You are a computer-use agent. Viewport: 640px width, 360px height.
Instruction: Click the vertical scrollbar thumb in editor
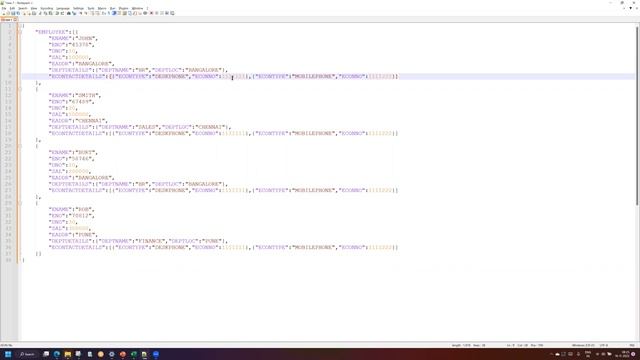pos(637,116)
